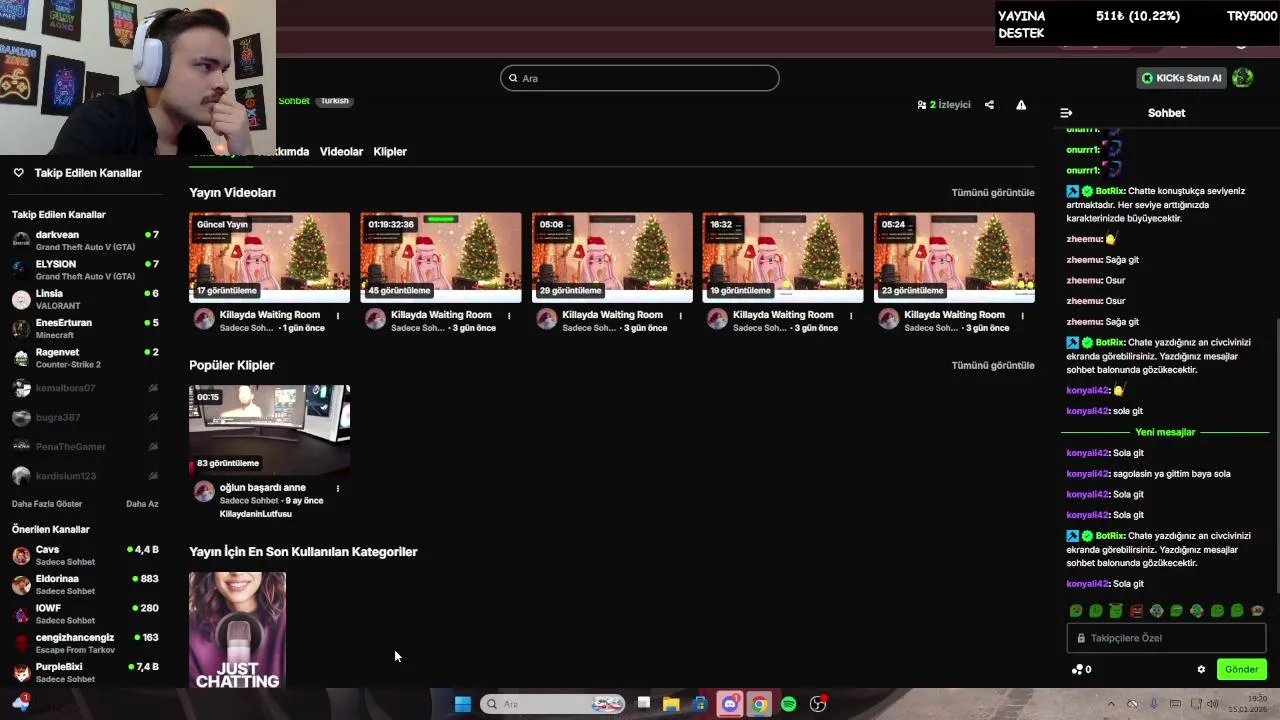The height and width of the screenshot is (720, 1280).
Task: Open the Eldorinaa recommended channel
Action: click(85, 584)
